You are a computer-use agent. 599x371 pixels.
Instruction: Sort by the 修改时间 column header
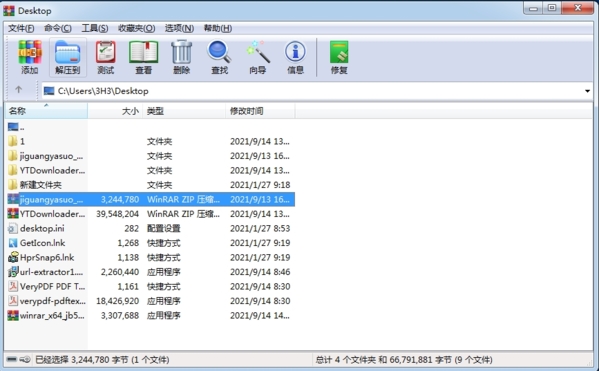260,111
